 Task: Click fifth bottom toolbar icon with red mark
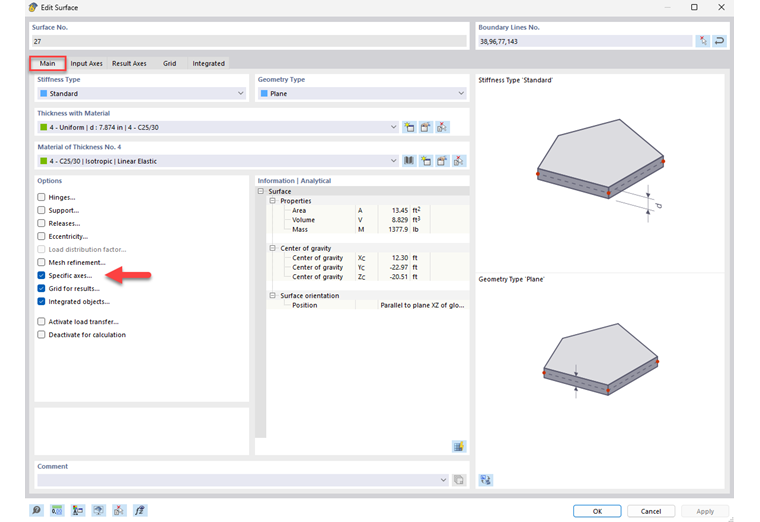click(119, 510)
